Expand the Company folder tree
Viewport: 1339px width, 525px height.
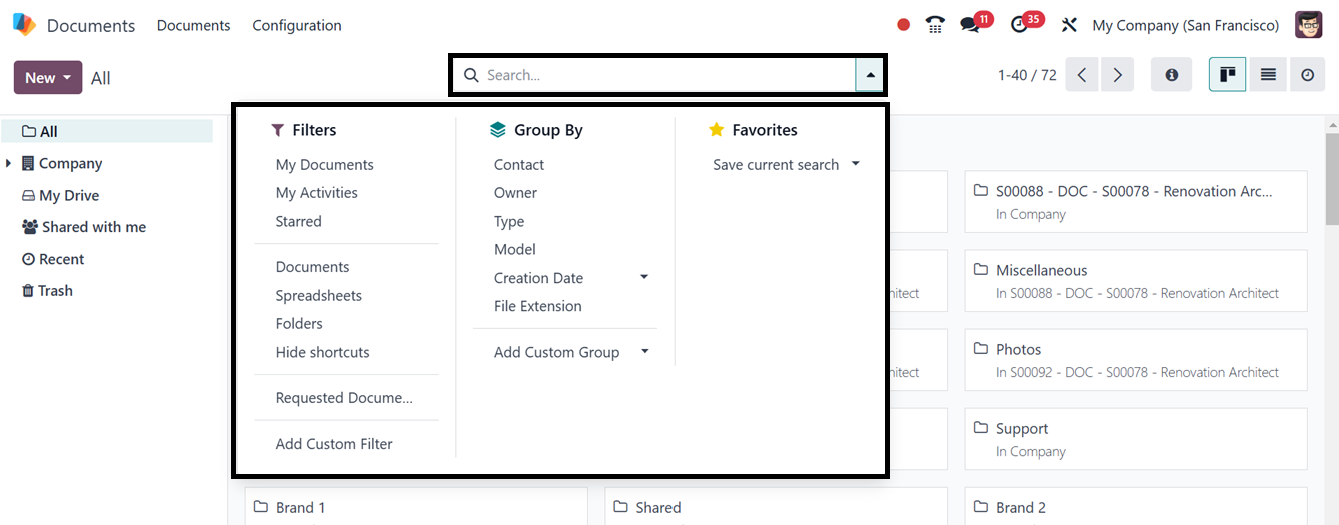coord(9,163)
